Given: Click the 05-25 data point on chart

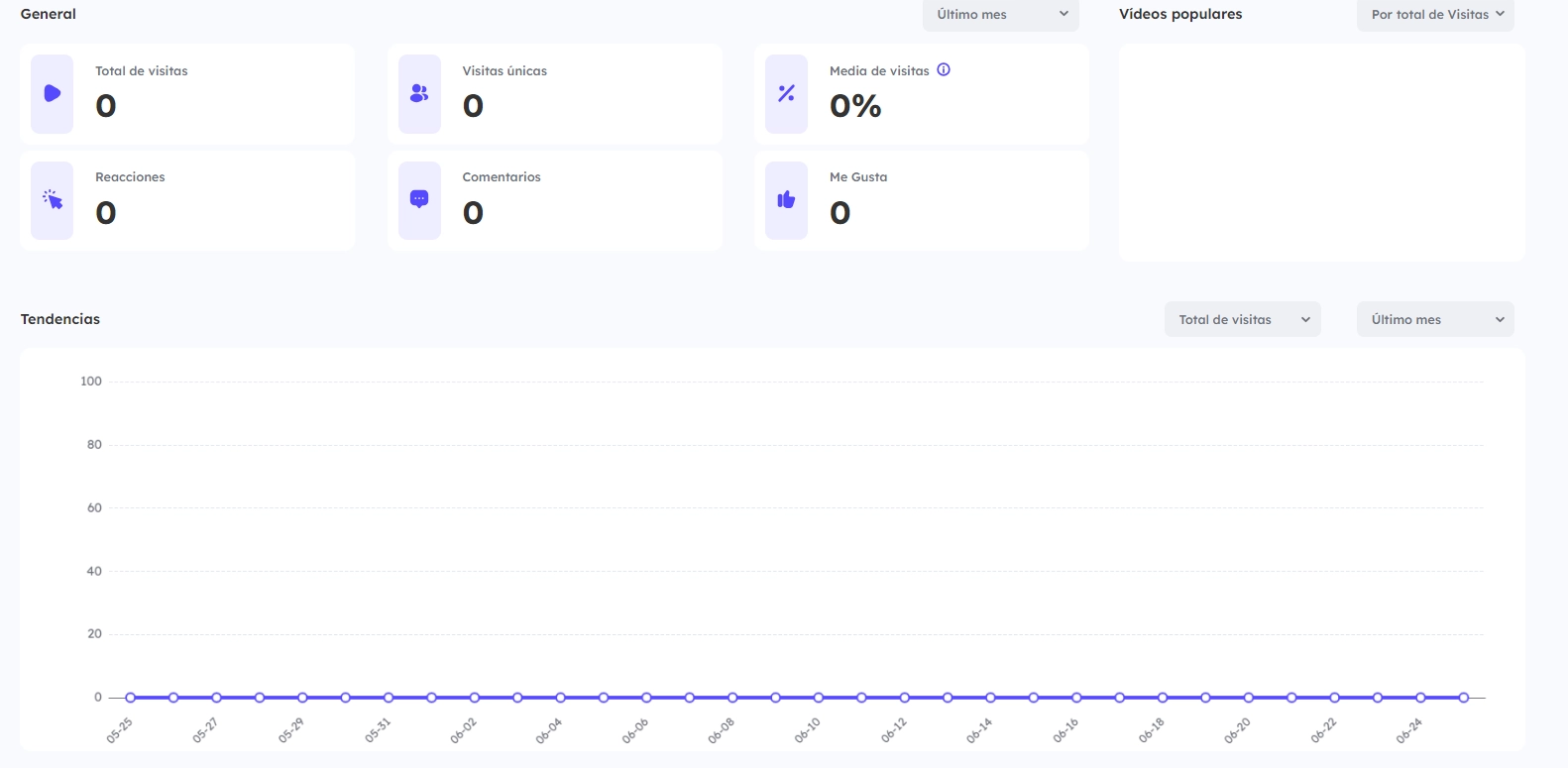Looking at the screenshot, I should point(130,698).
